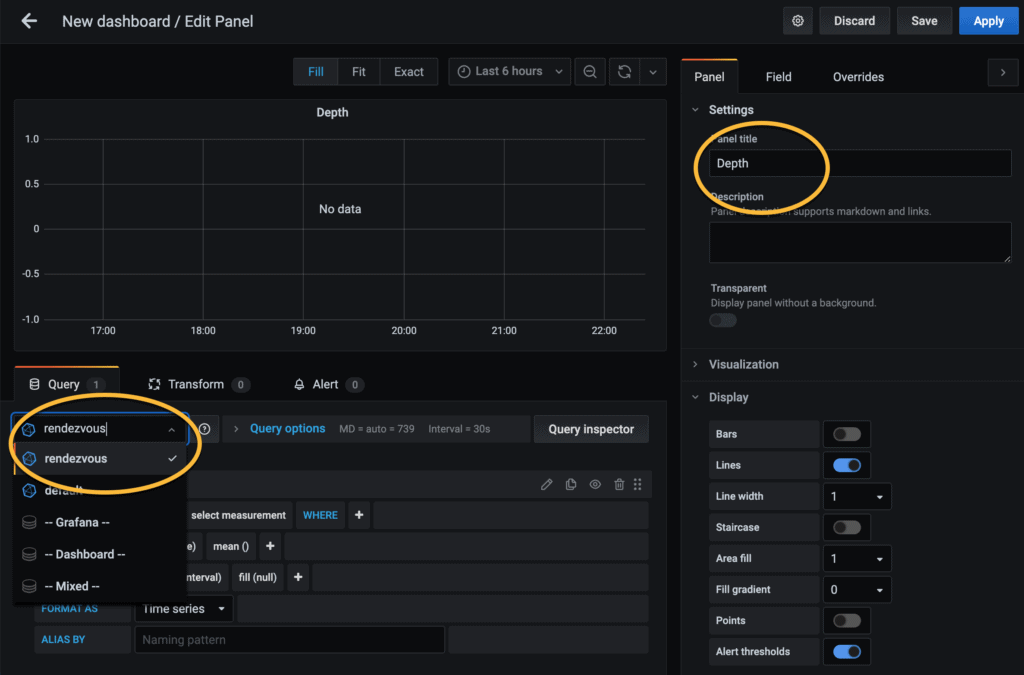Click the query drag handle icon
The image size is (1024, 675).
637,484
